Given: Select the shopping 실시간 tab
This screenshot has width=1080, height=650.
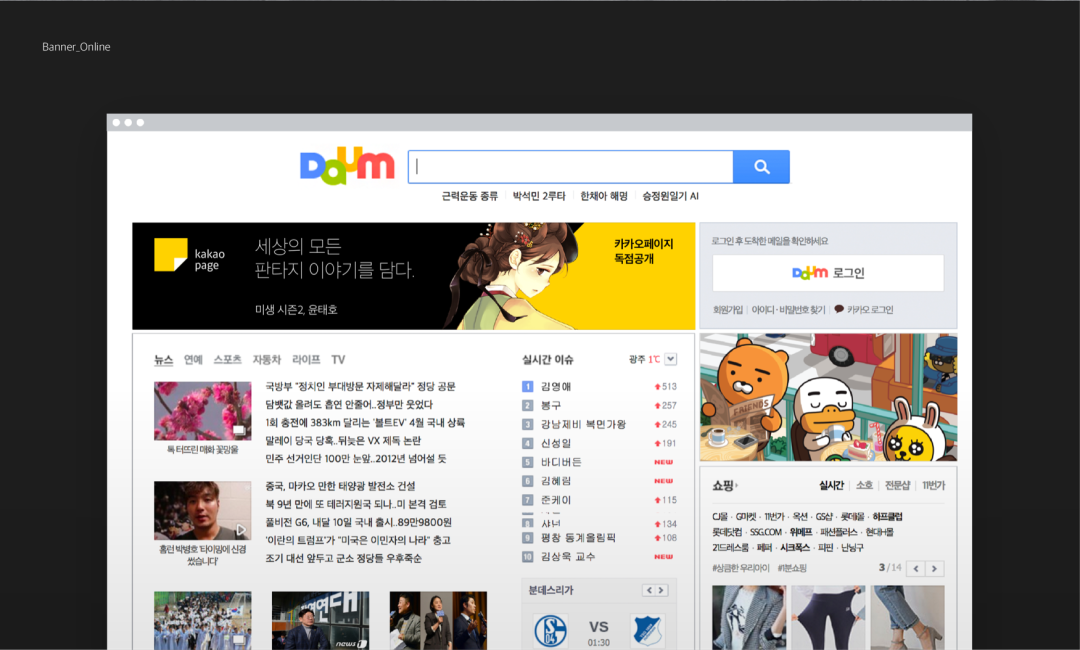Looking at the screenshot, I should 831,485.
